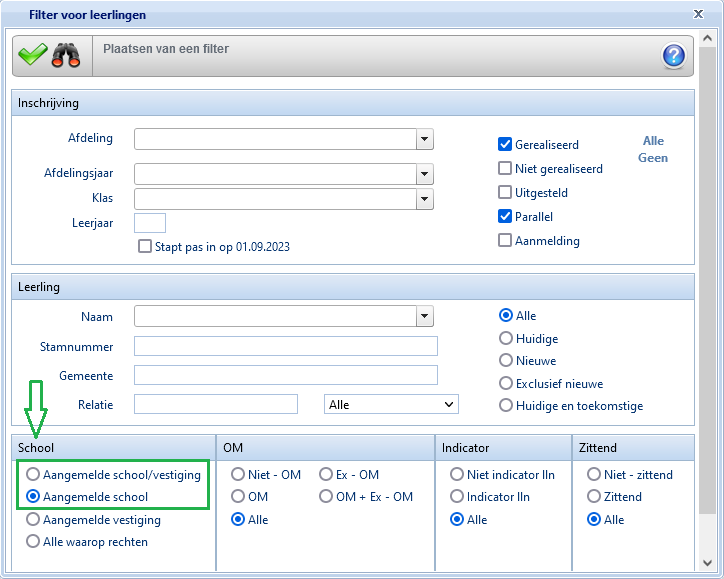Click the Stamnummer input field
The height and width of the screenshot is (579, 724).
coord(285,346)
